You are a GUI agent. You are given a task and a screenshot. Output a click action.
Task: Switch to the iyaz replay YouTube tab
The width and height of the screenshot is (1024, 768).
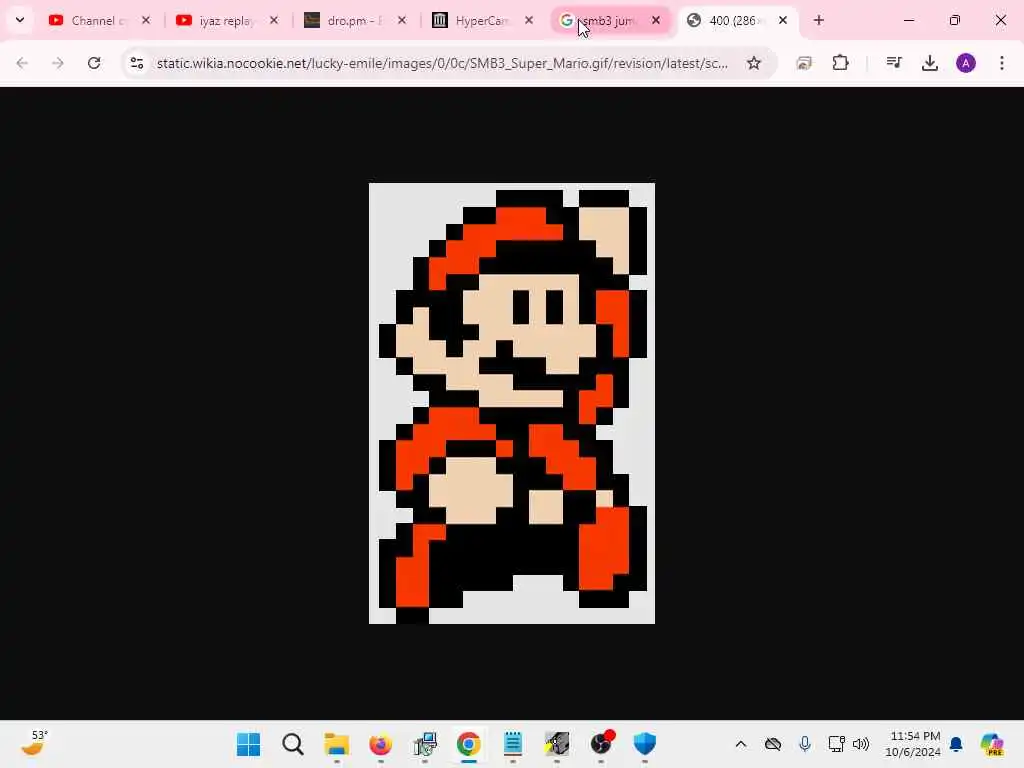point(227,21)
